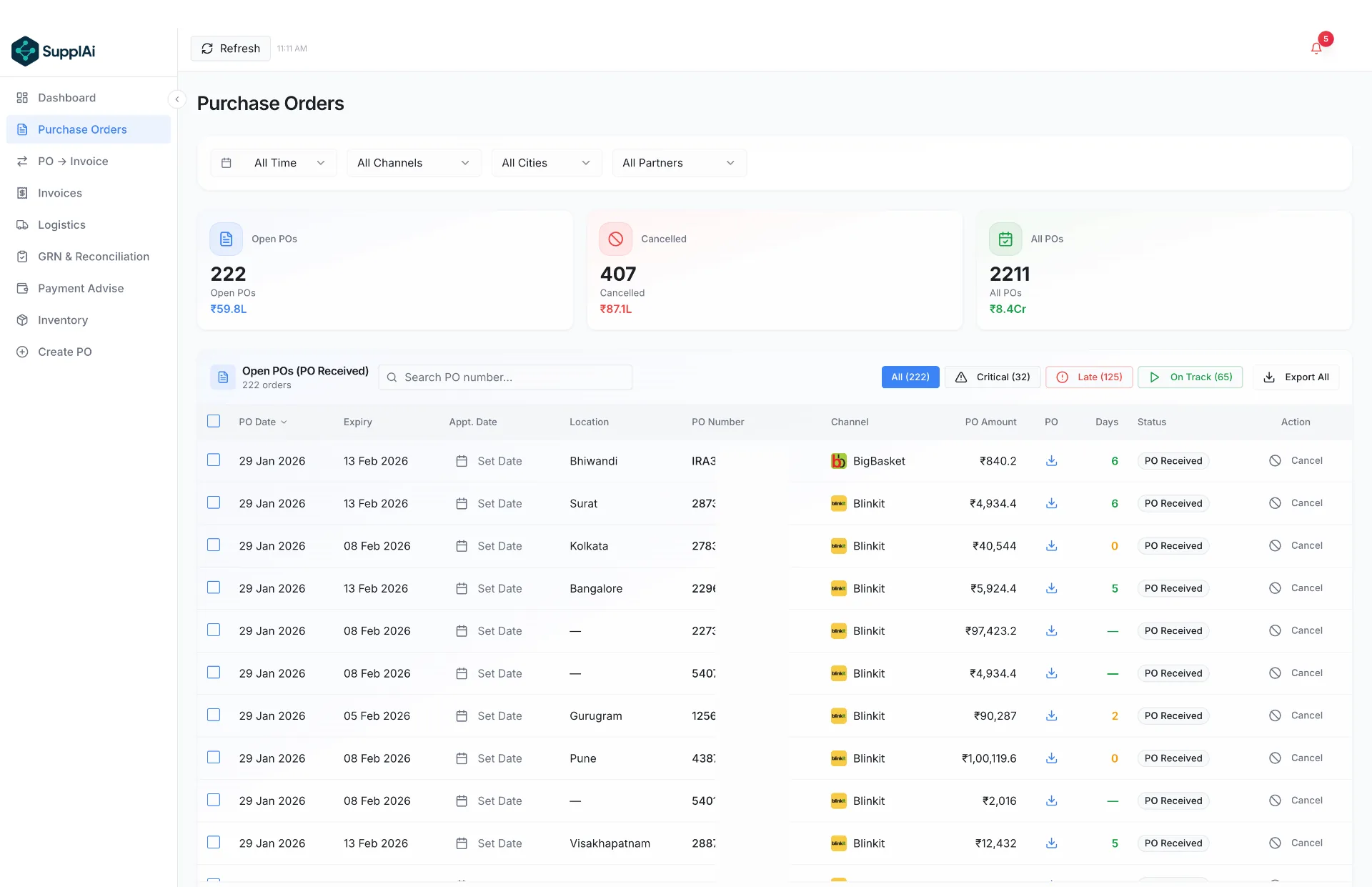Click Blinkit logo in the Surat row

pyautogui.click(x=839, y=503)
